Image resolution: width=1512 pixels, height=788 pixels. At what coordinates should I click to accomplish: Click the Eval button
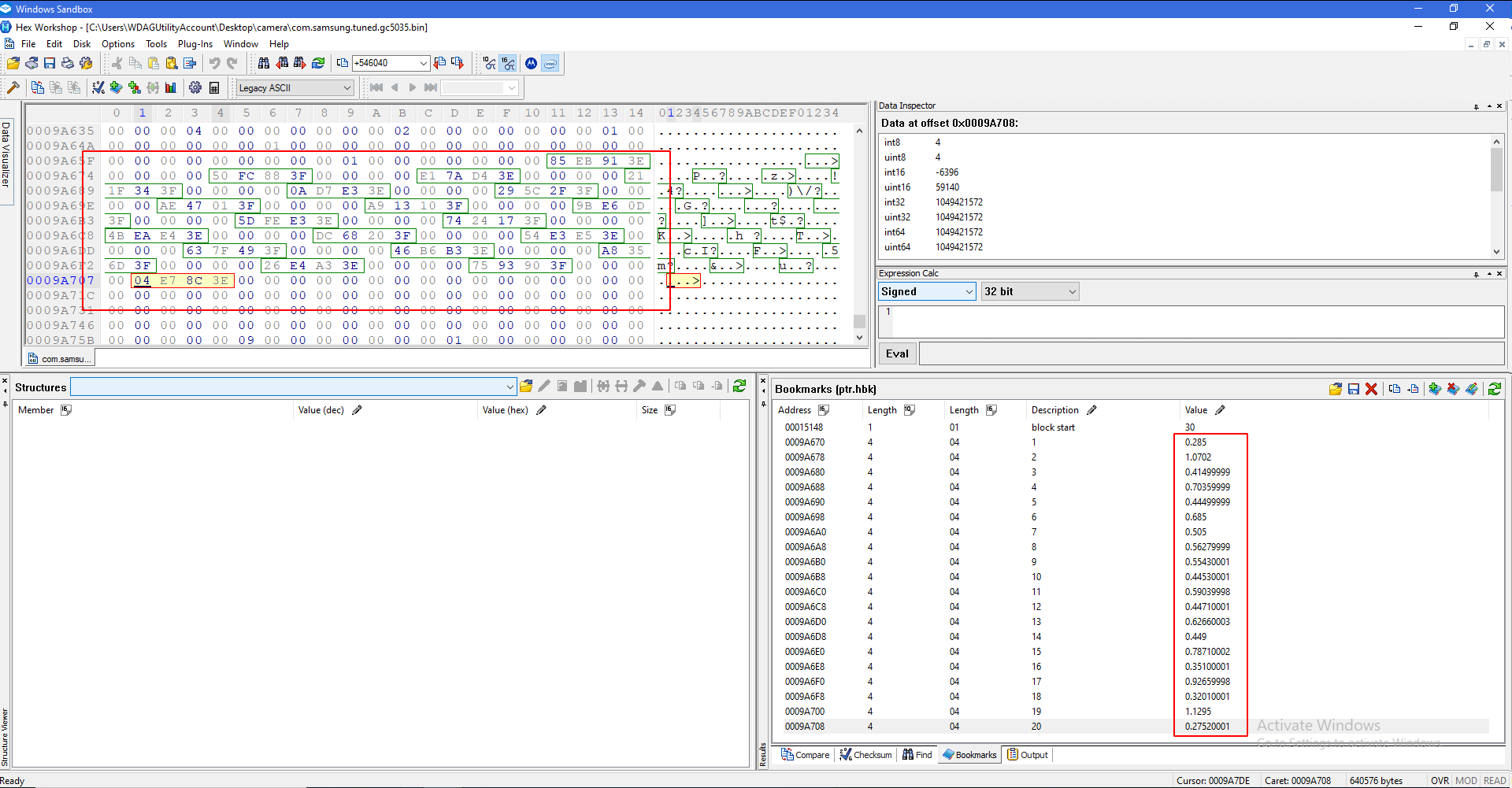897,353
